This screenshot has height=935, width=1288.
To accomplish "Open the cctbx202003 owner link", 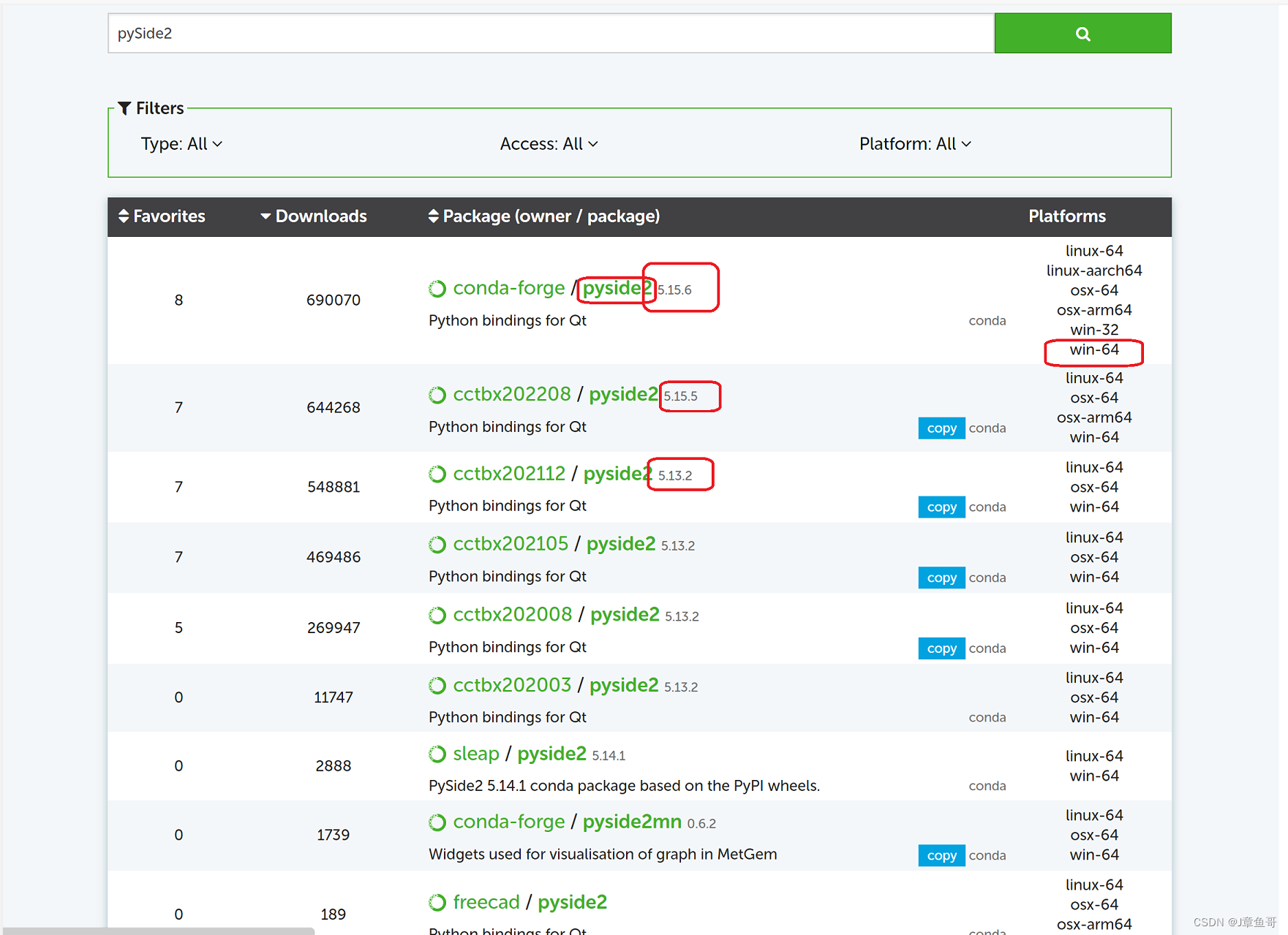I will tap(512, 685).
